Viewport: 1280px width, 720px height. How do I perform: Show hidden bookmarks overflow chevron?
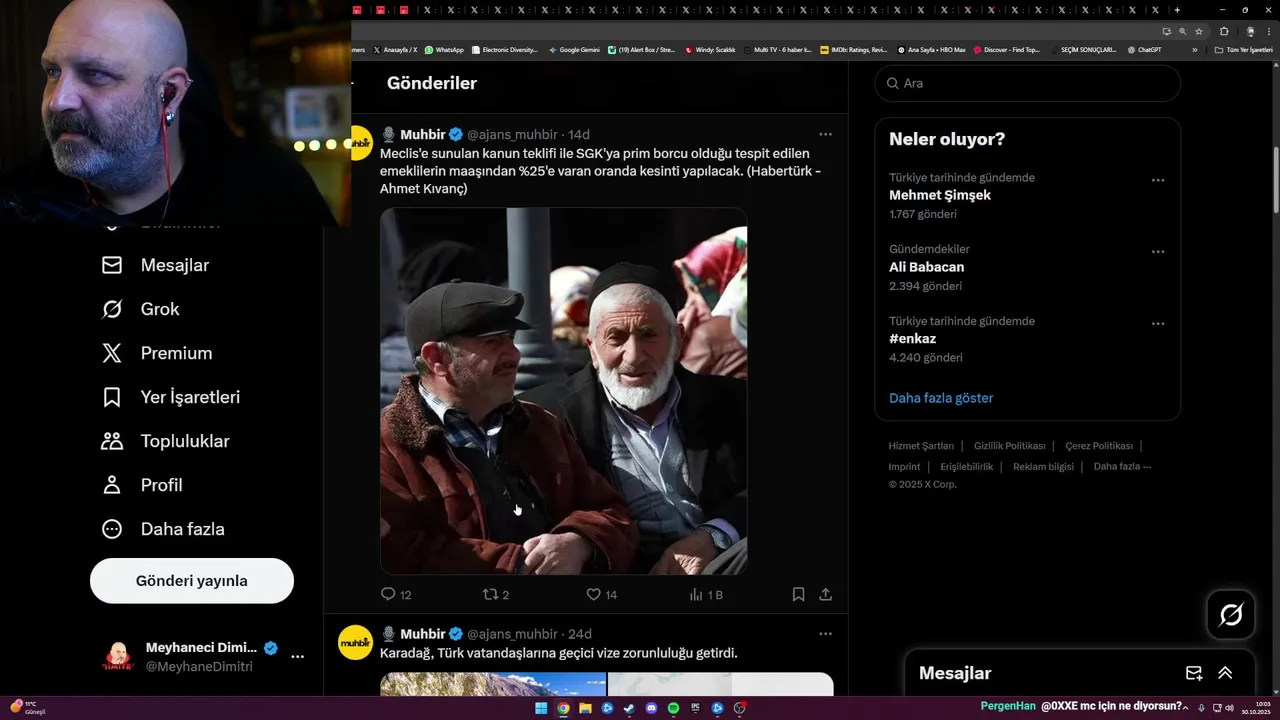coord(1194,50)
